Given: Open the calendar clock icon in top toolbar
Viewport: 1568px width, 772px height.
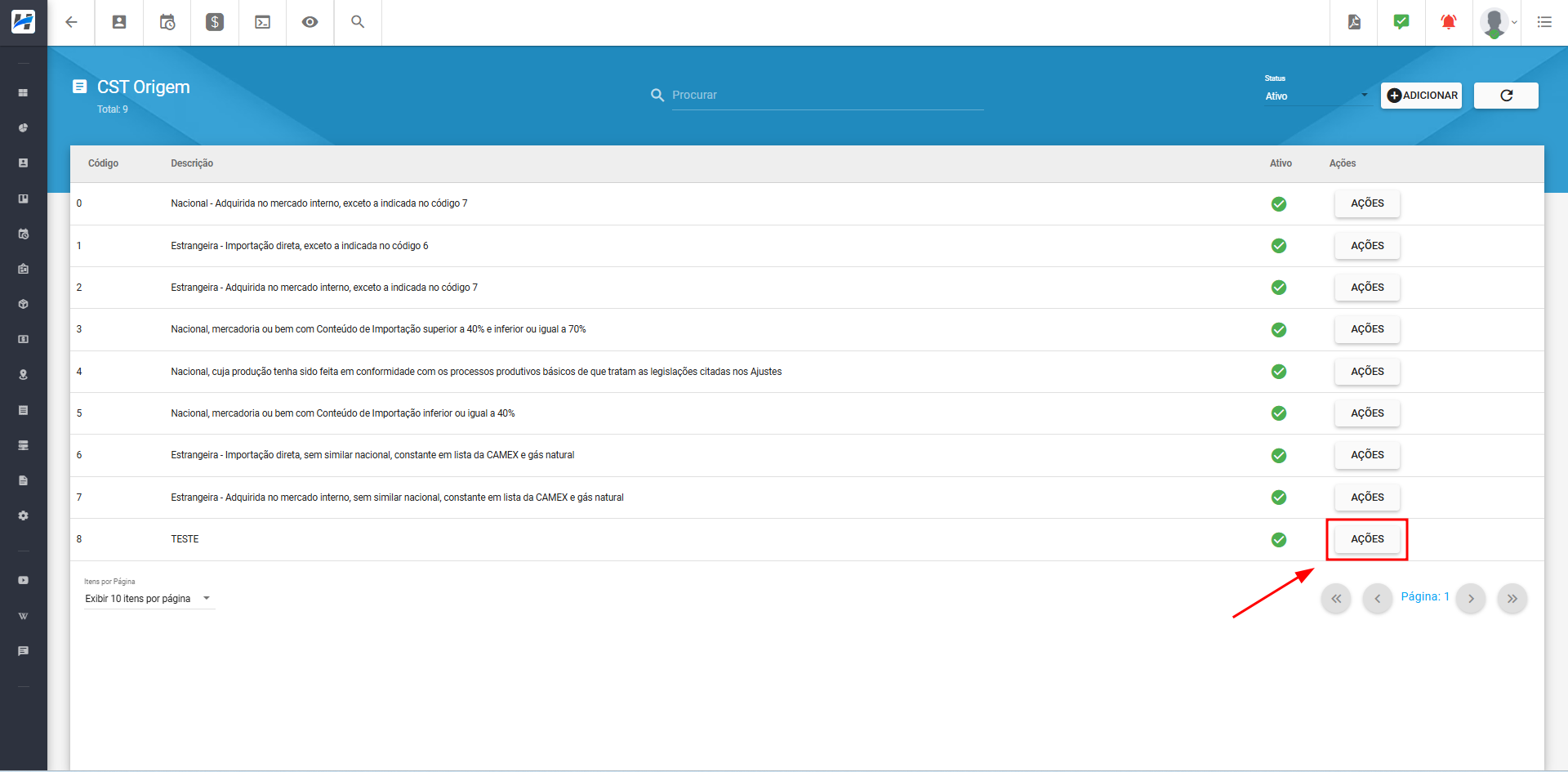Looking at the screenshot, I should (167, 22).
